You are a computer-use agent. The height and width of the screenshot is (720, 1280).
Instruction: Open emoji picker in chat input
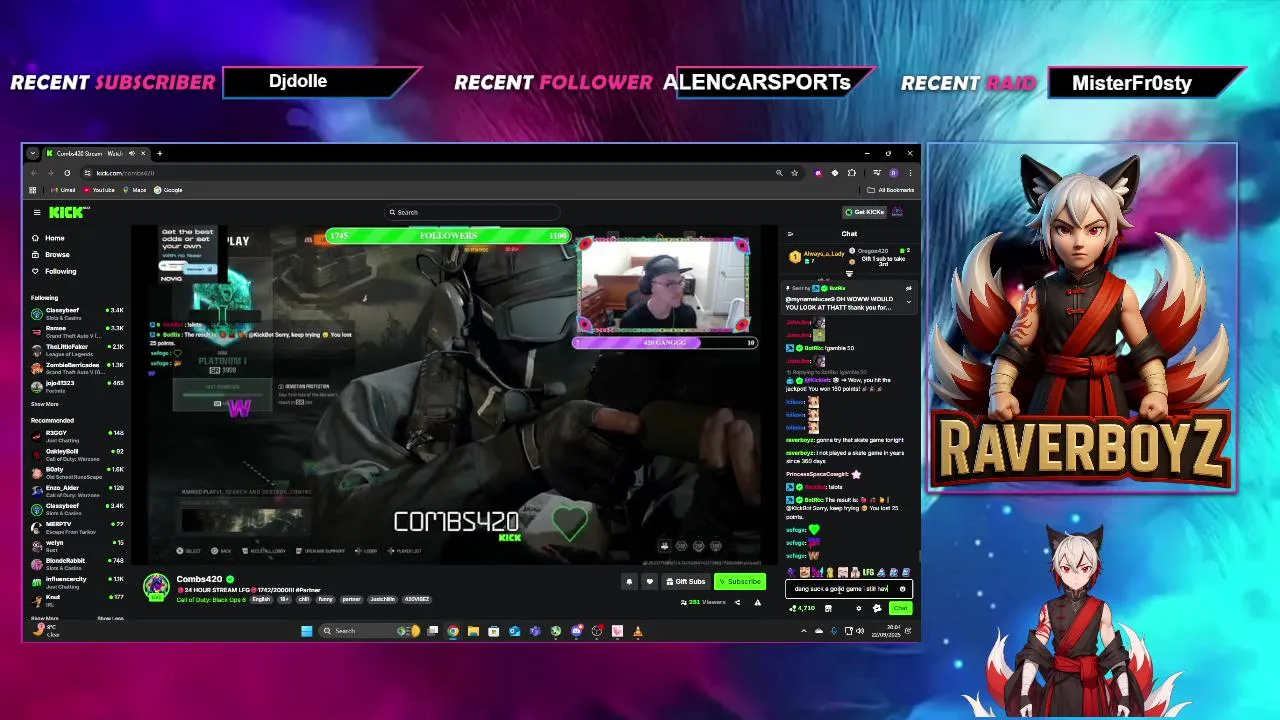pyautogui.click(x=902, y=589)
